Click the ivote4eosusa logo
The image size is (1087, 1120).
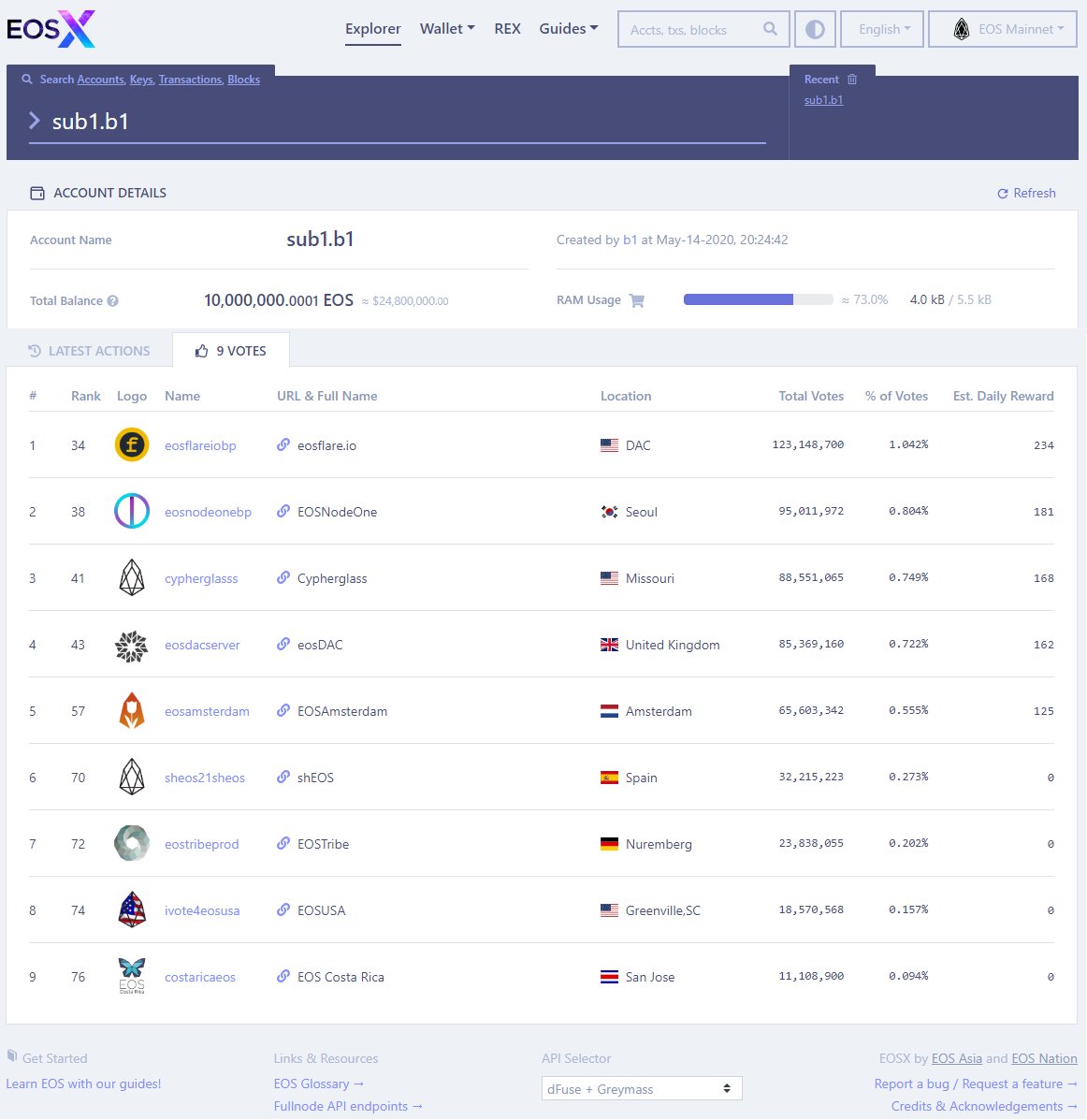[x=132, y=910]
